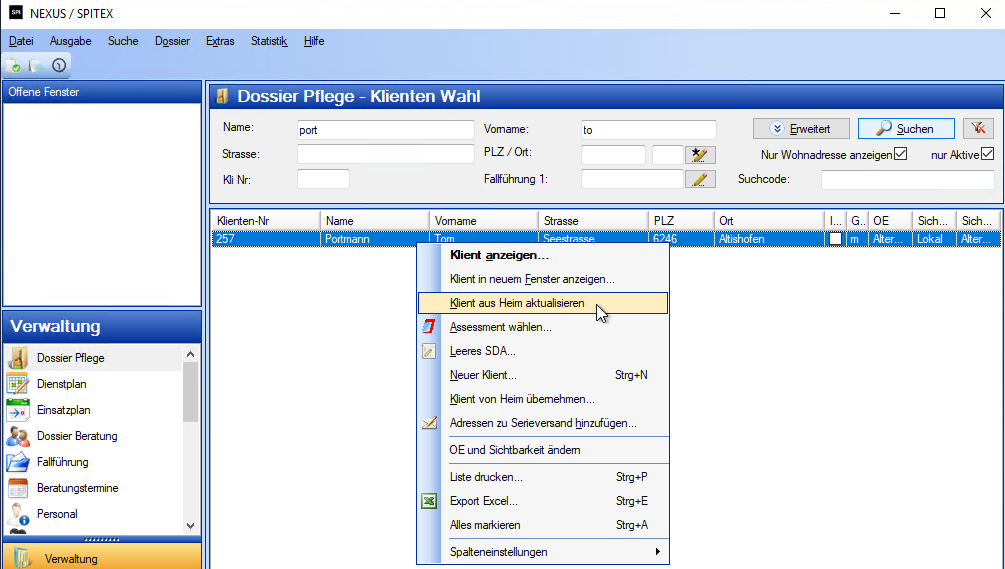
Task: Choose Klient aus Heim aktualisieren
Action: coord(517,303)
